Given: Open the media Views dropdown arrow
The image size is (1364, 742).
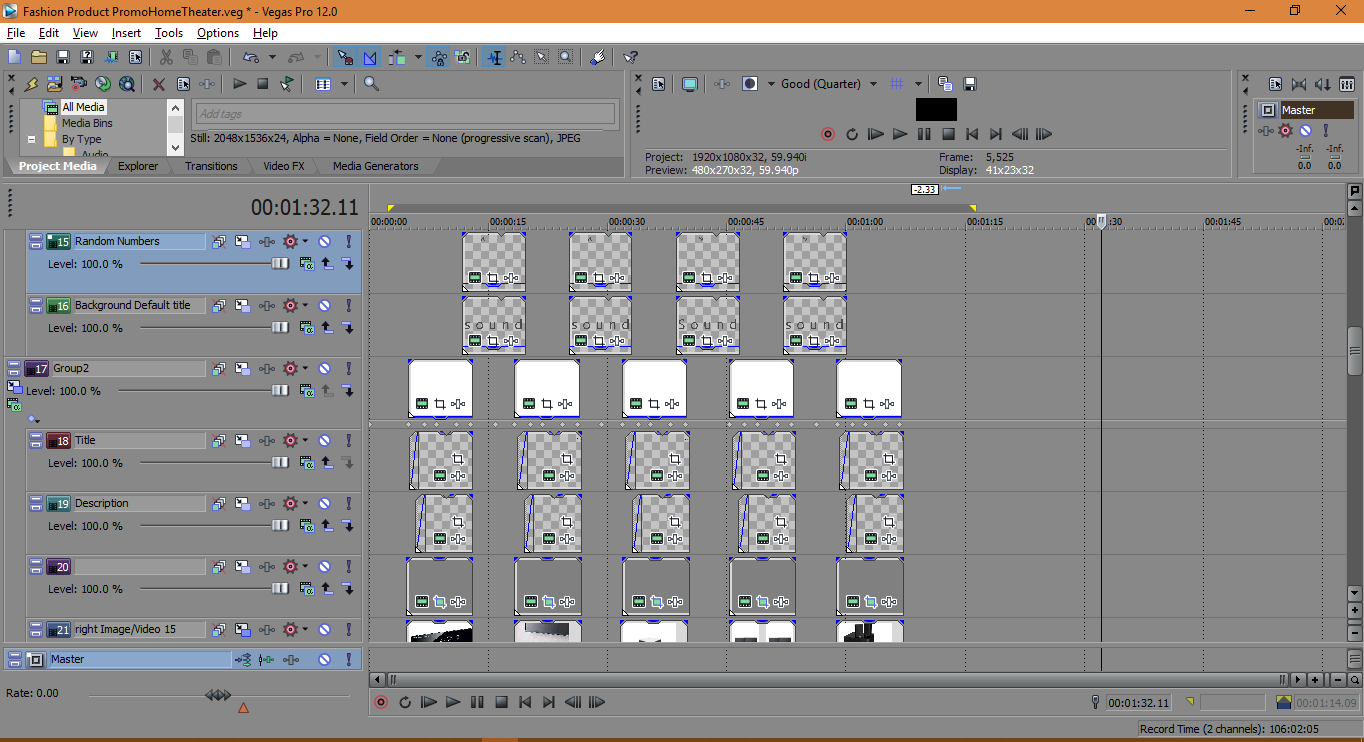Looking at the screenshot, I should [344, 84].
